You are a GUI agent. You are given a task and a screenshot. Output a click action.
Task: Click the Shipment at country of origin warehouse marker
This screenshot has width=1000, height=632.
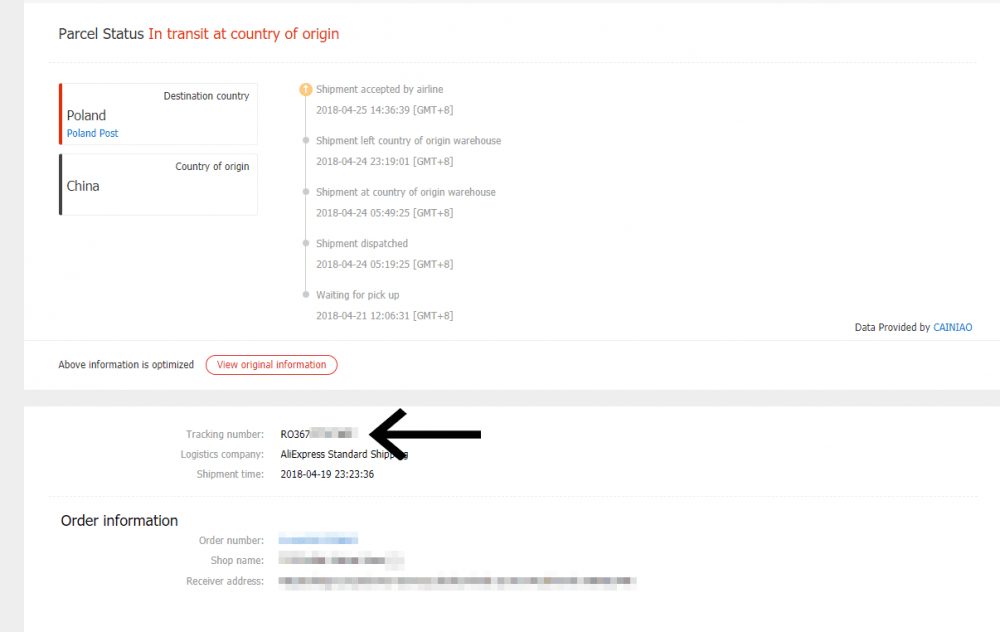tap(306, 192)
